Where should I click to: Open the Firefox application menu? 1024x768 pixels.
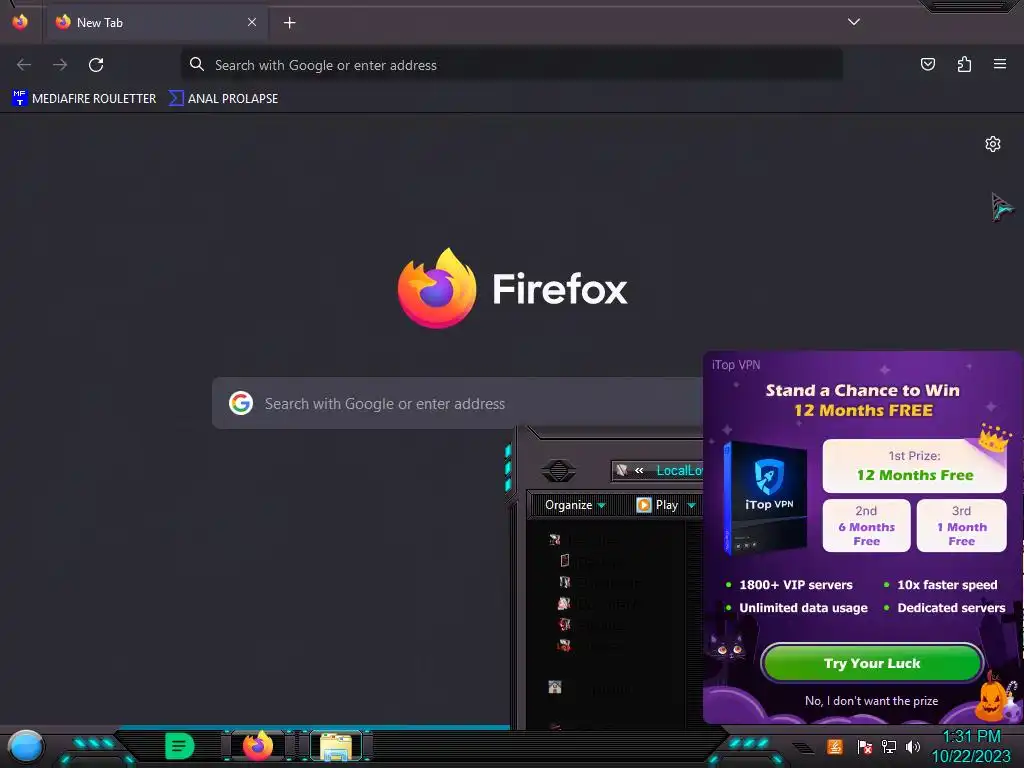coord(999,64)
